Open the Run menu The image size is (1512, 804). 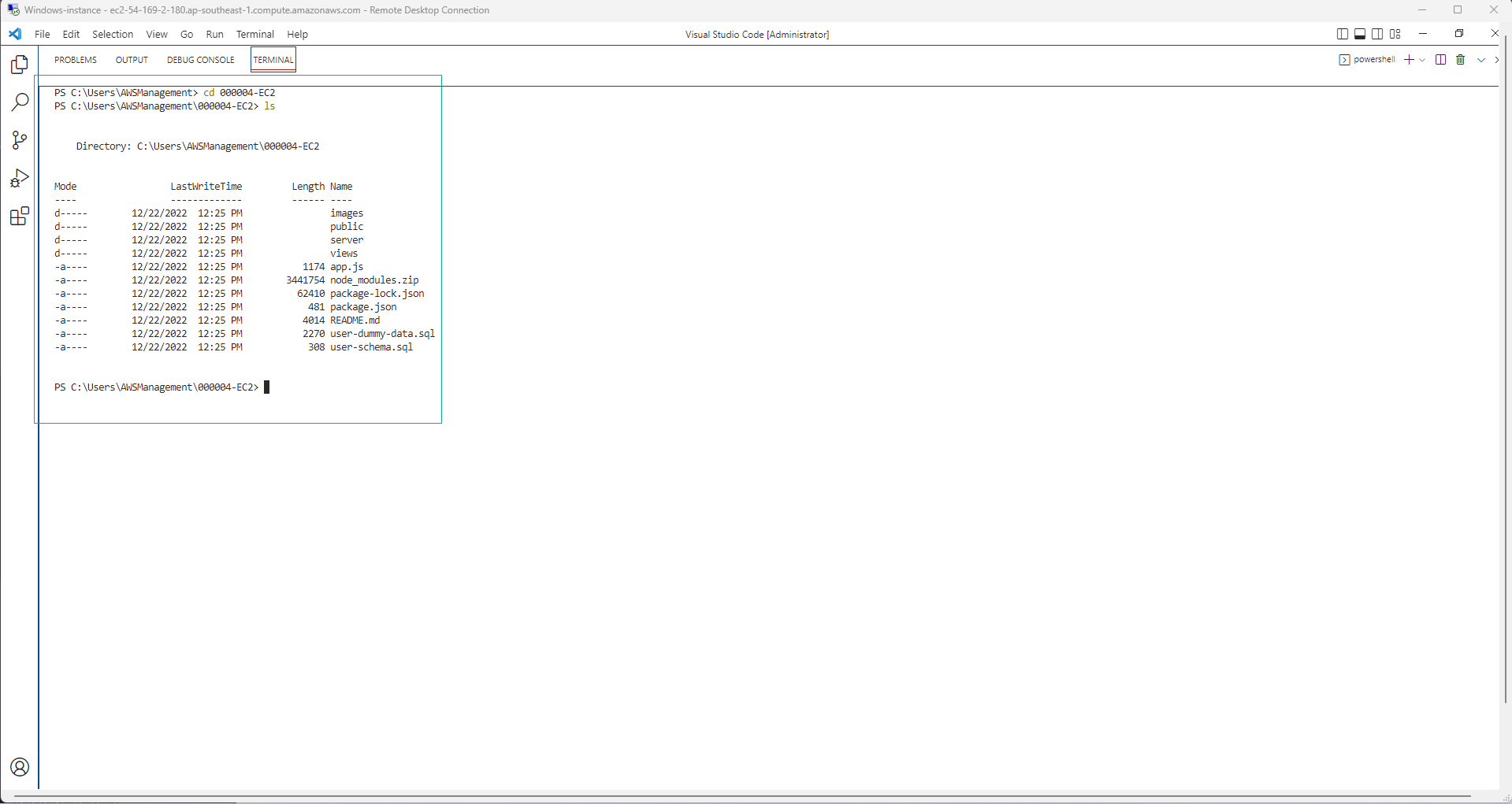click(214, 34)
